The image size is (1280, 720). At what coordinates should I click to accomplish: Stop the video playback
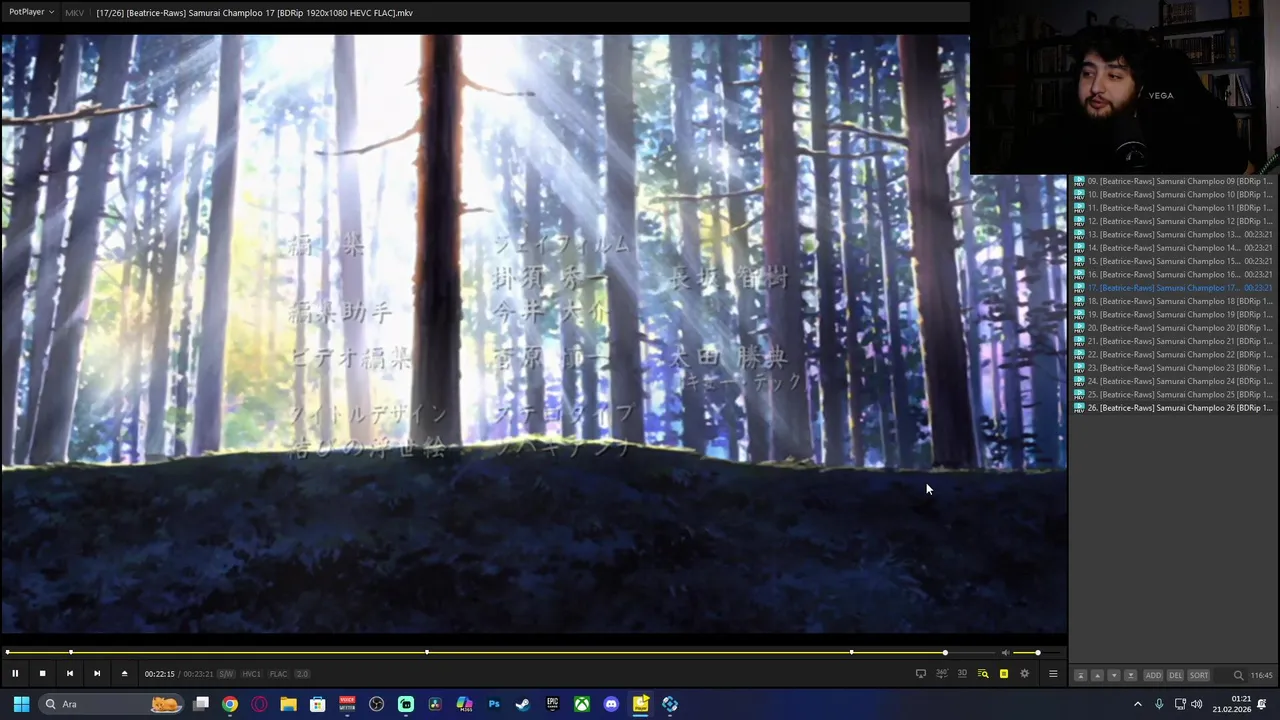pyautogui.click(x=42, y=674)
